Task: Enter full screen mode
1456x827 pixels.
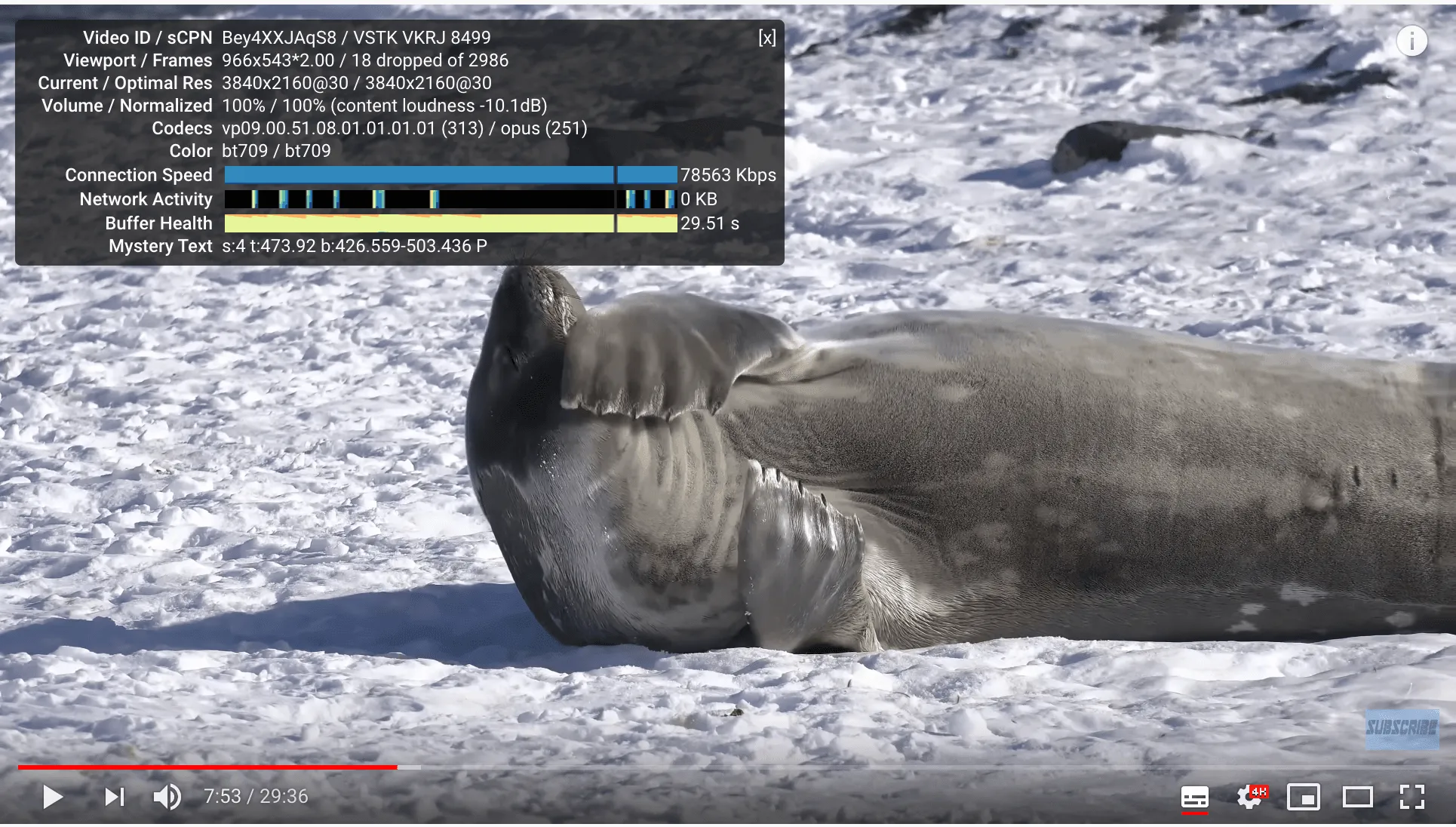Action: 1411,797
